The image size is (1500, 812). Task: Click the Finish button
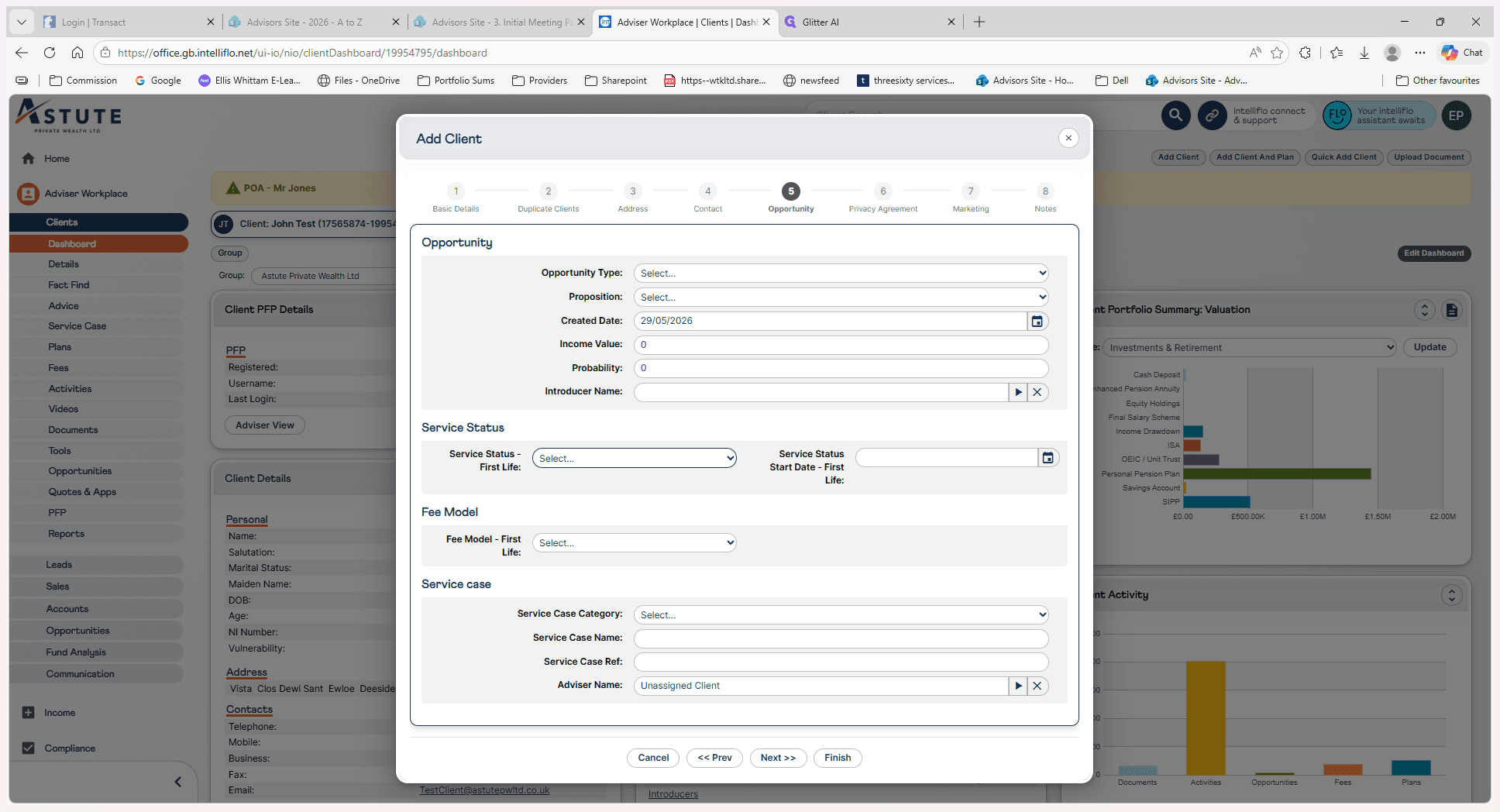coord(838,758)
